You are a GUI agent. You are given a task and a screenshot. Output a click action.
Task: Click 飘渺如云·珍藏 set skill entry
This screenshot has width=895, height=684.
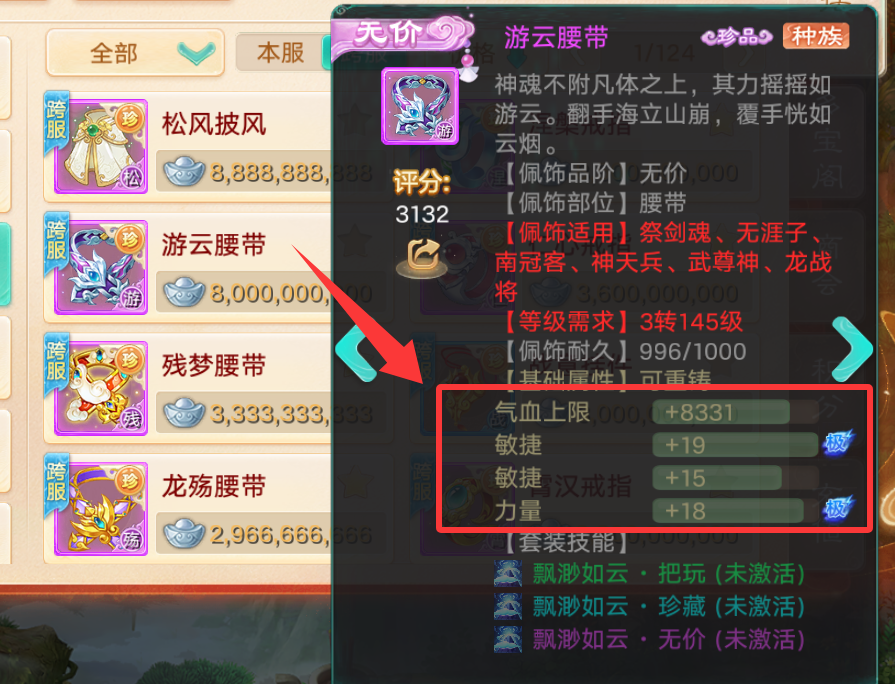click(650, 606)
